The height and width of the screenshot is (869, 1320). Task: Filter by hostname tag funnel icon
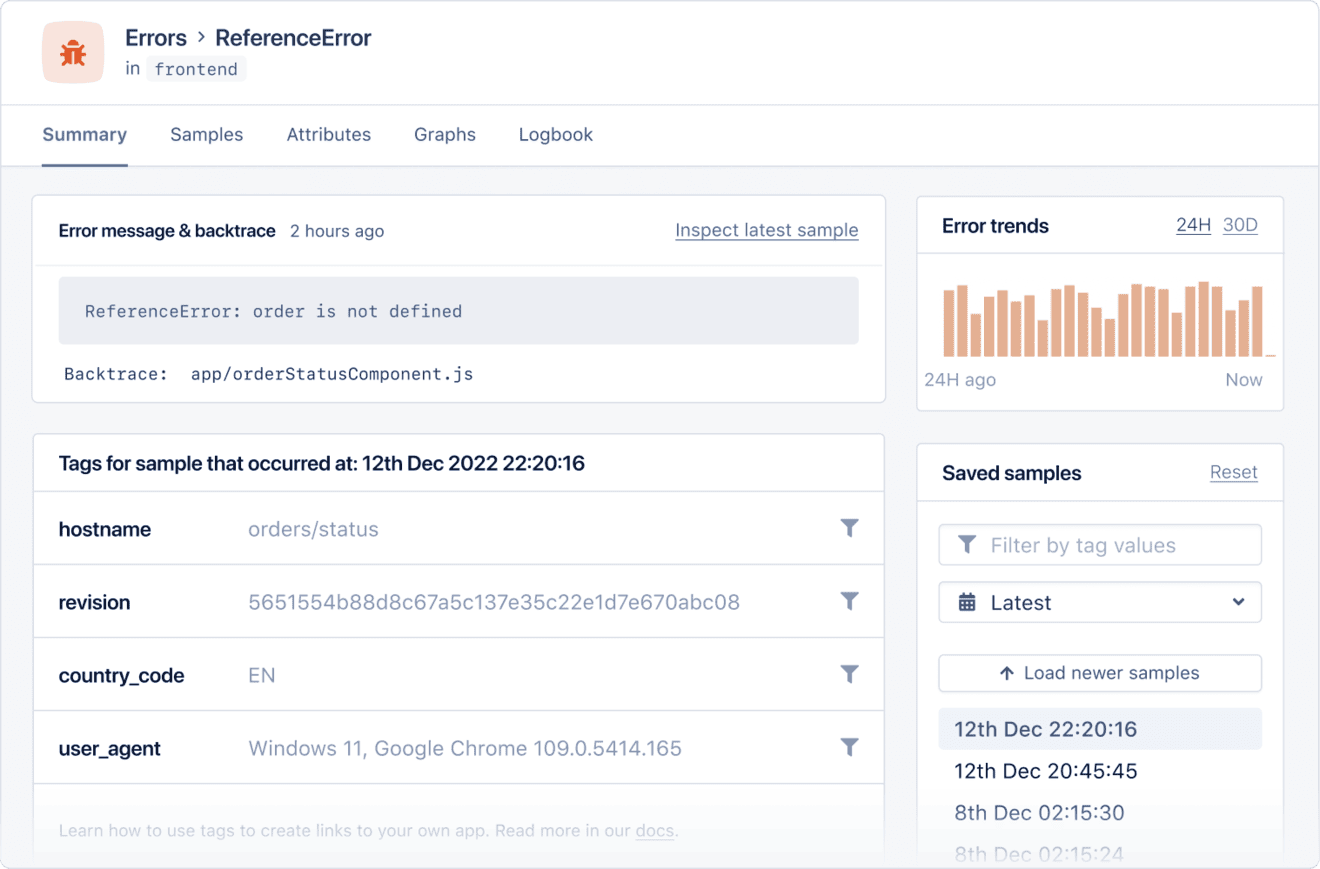[x=849, y=528]
